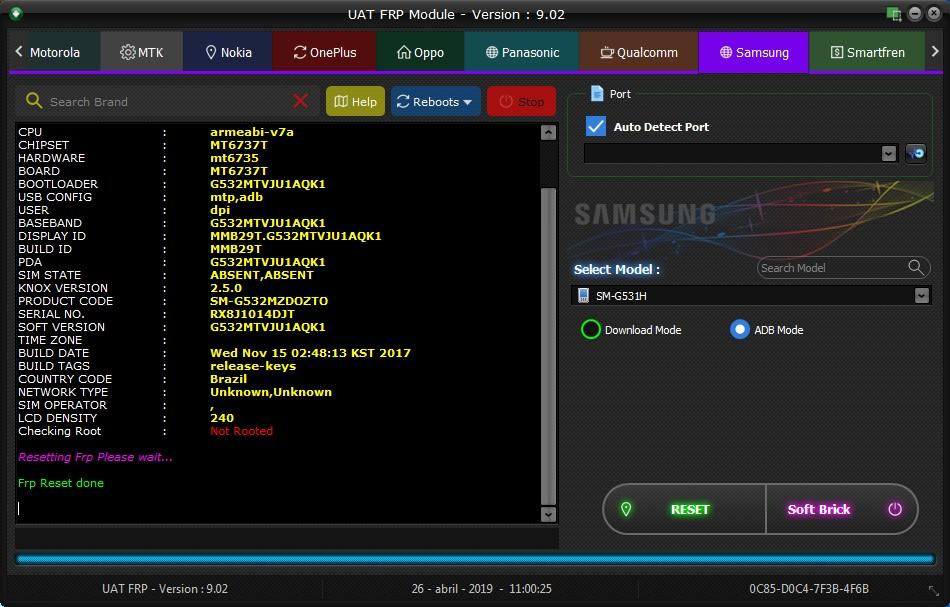Screen dimensions: 950x607
Task: Click the window restore icon in title bar
Action: (x=894, y=13)
